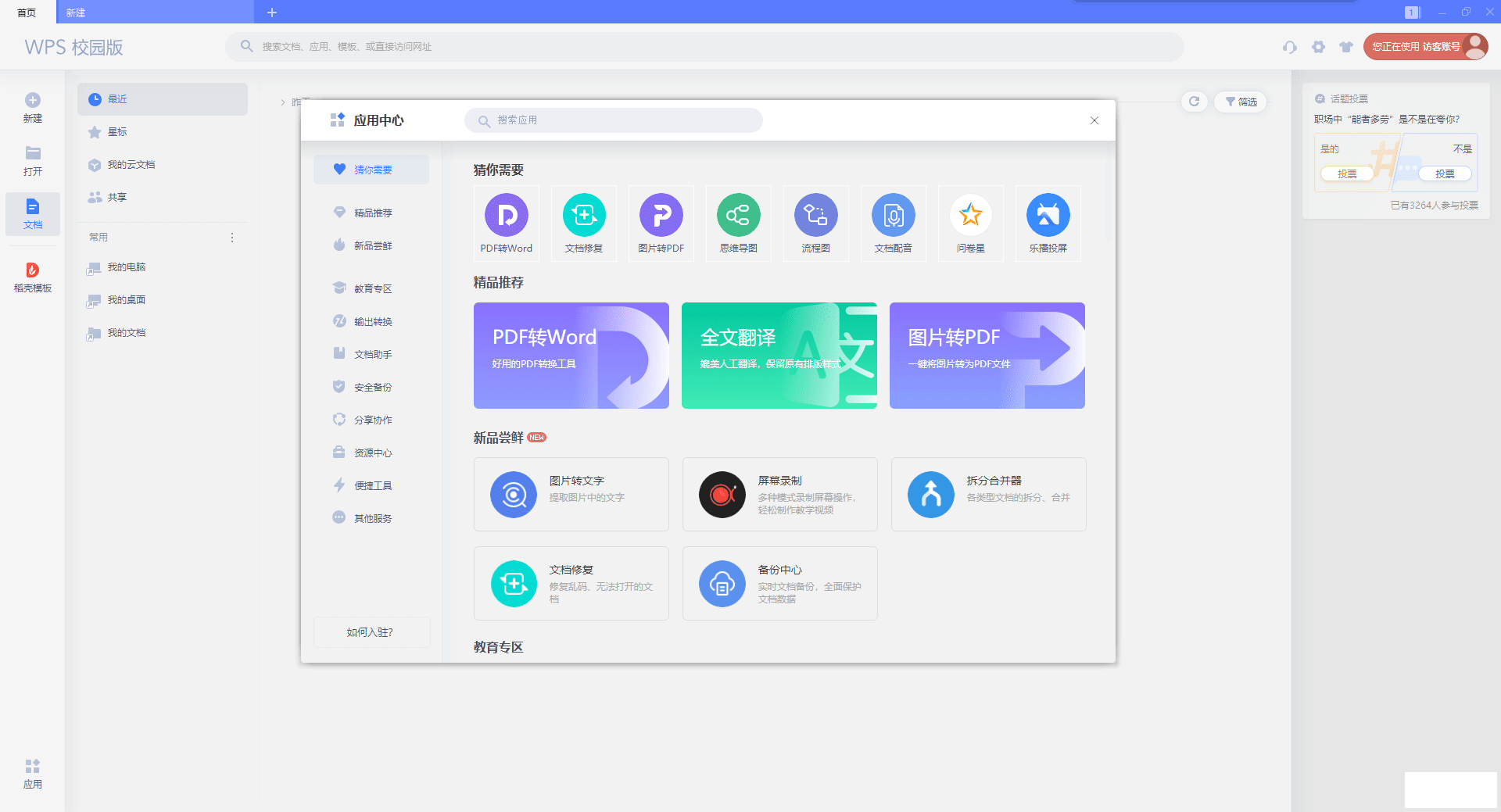The width and height of the screenshot is (1501, 812).
Task: Click the 话题投票 heading
Action: pyautogui.click(x=1349, y=99)
